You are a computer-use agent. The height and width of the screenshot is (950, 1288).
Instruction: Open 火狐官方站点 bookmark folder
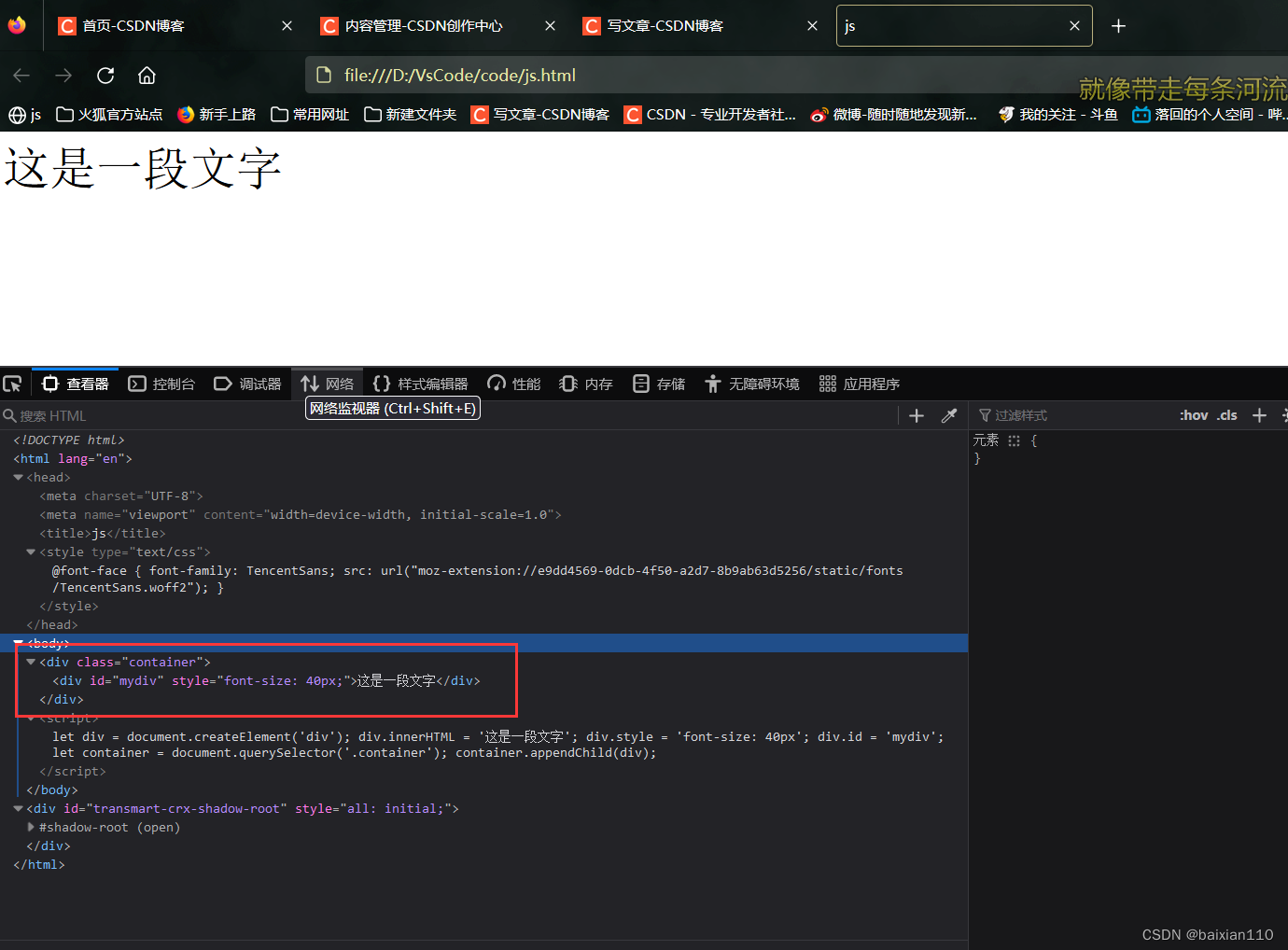point(109,114)
